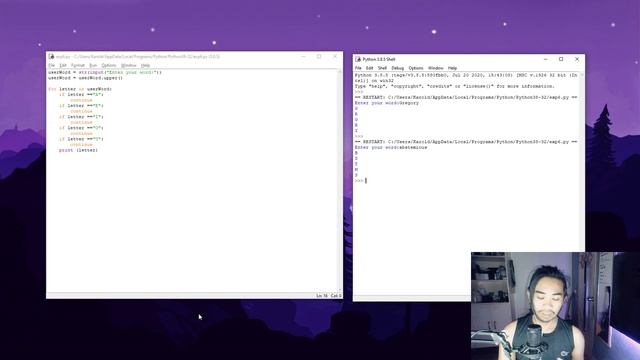Open the Run menu in the editor window
Viewport: 640px width, 360px height.
(93, 65)
